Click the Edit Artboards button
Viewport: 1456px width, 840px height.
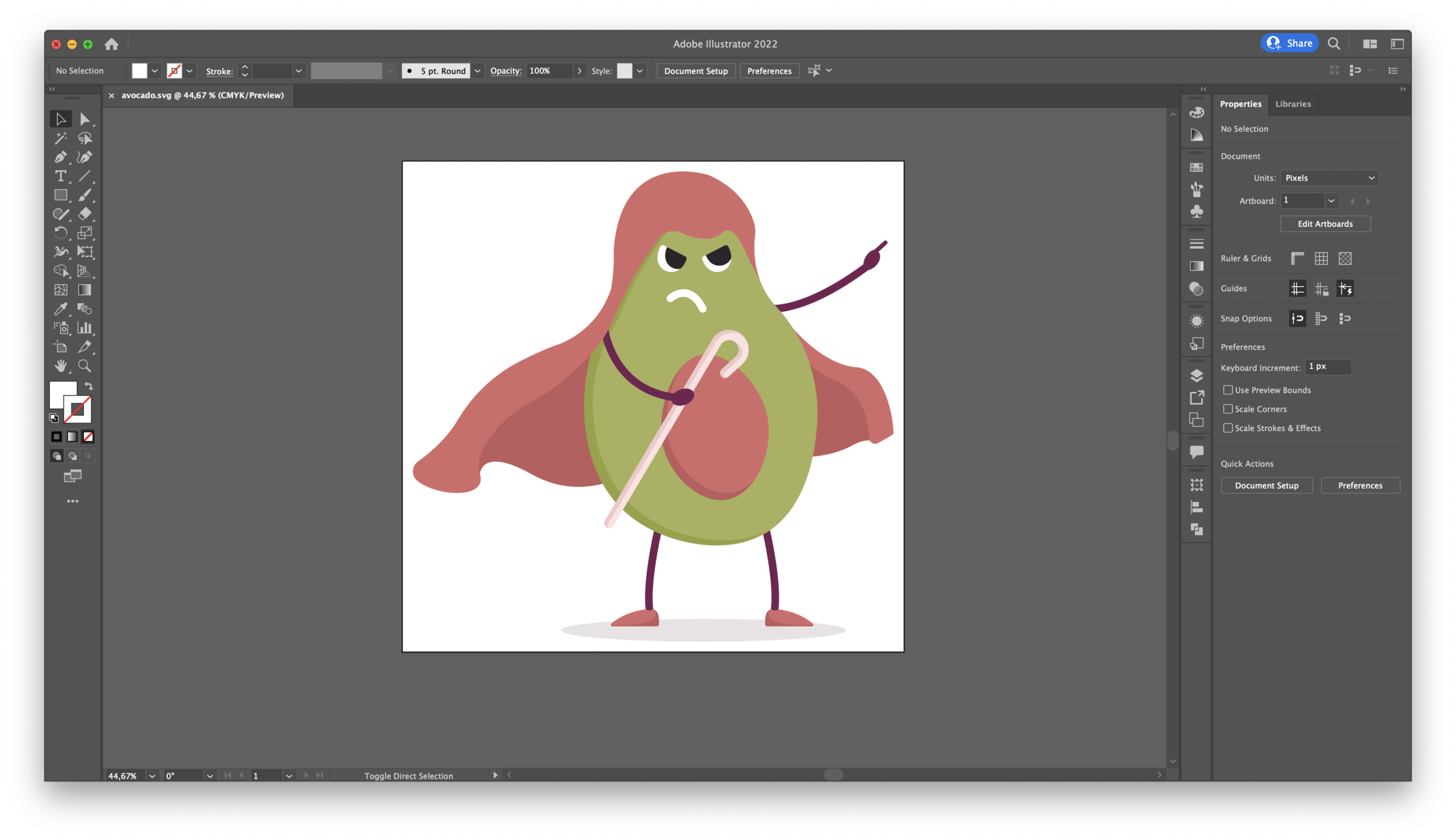1325,224
